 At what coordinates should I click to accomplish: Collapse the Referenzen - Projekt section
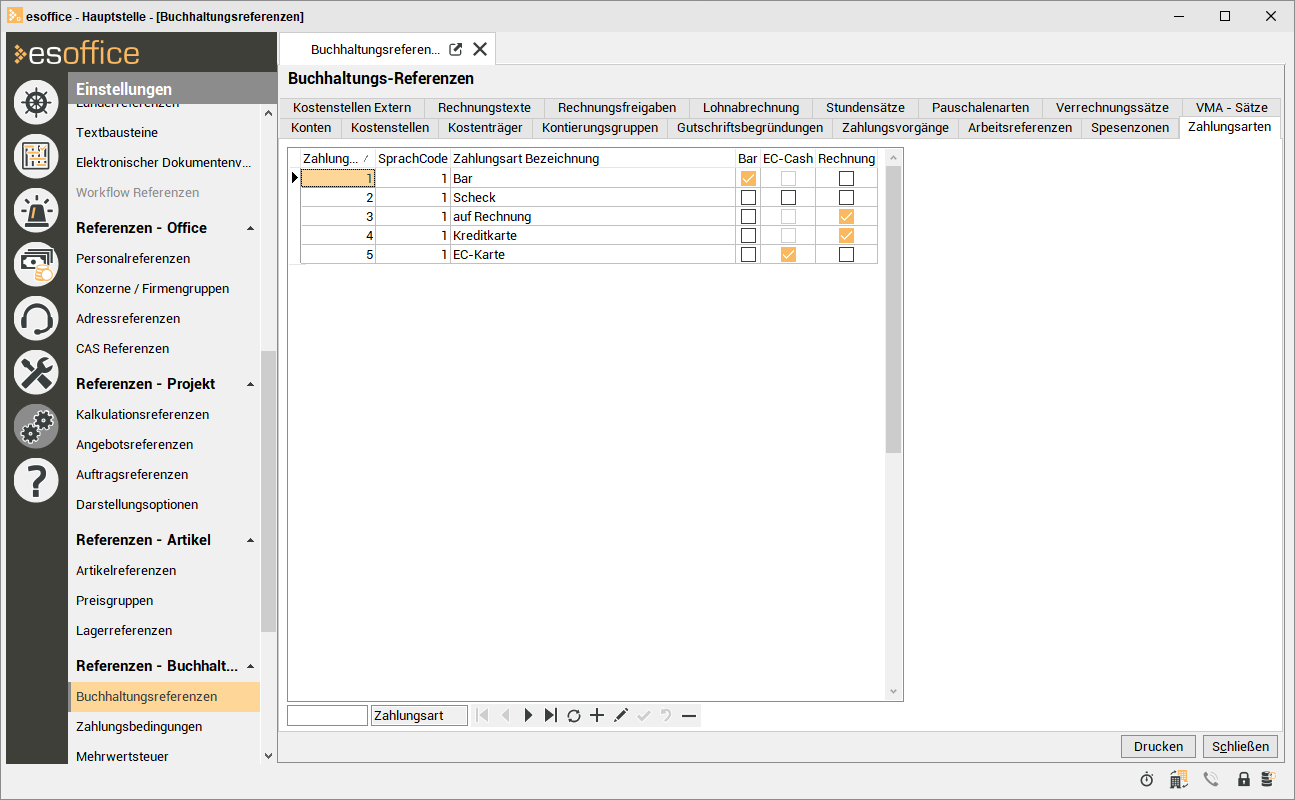250,385
